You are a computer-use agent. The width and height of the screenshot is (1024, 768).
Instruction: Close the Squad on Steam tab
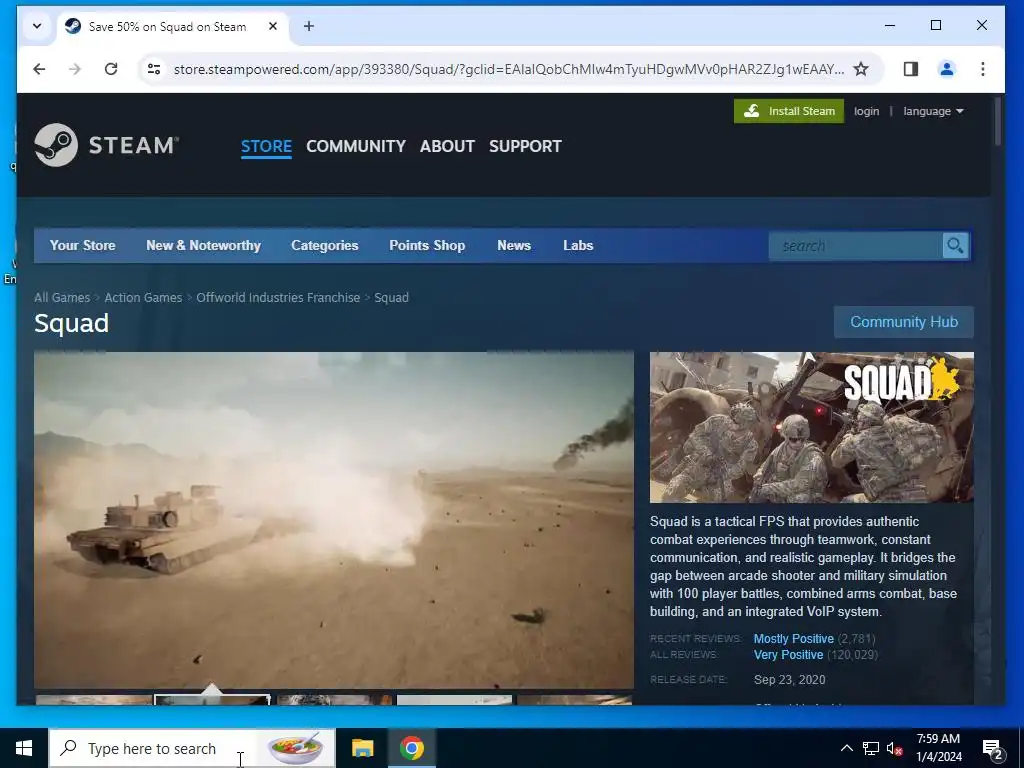(273, 26)
